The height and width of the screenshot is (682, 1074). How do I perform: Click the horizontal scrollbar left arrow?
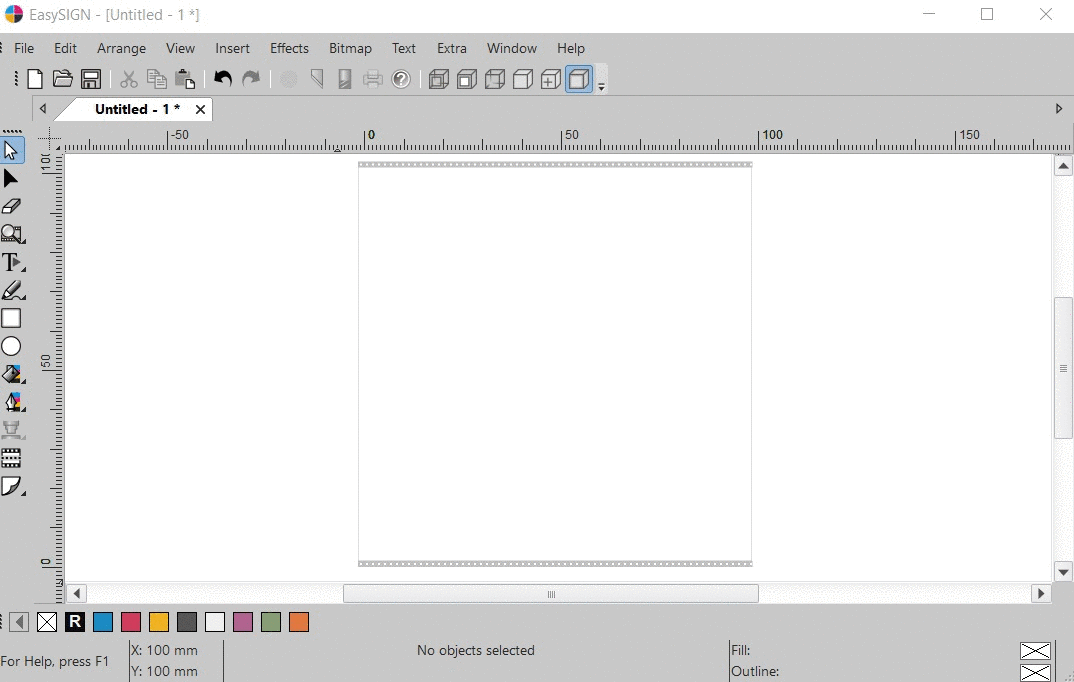coord(77,594)
